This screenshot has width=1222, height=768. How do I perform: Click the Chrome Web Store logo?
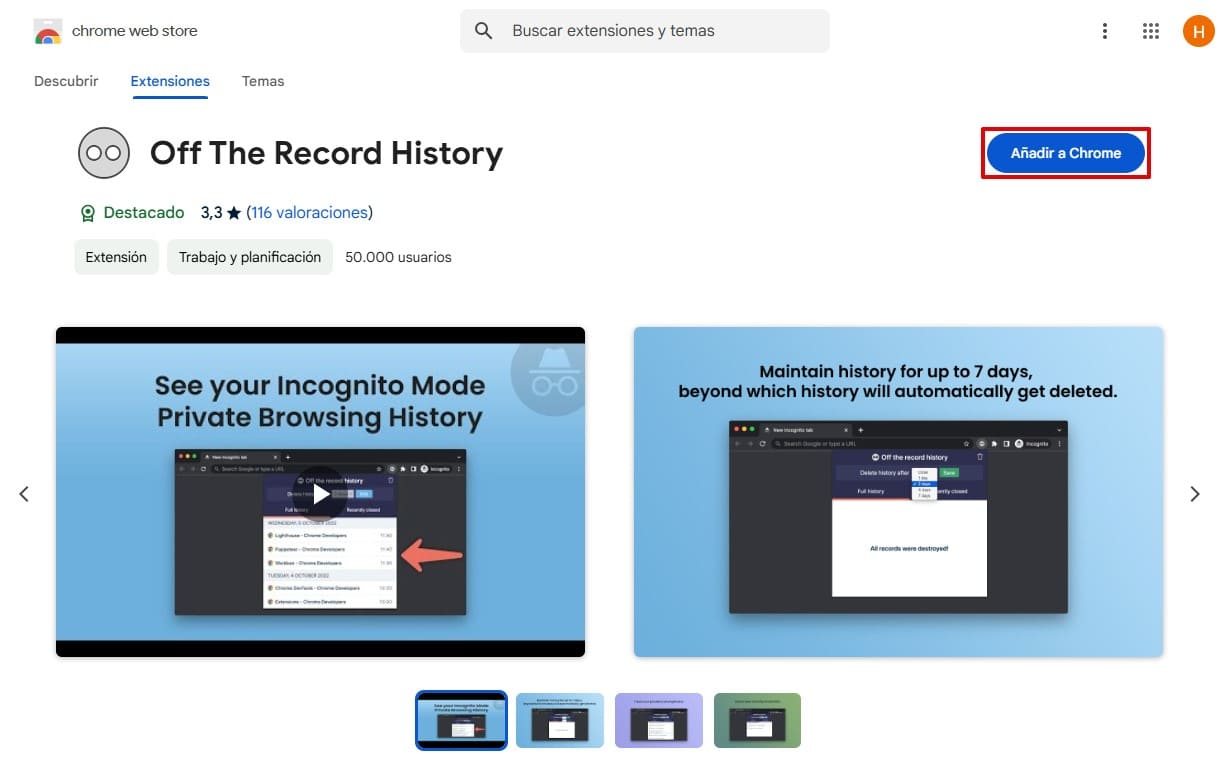(47, 31)
